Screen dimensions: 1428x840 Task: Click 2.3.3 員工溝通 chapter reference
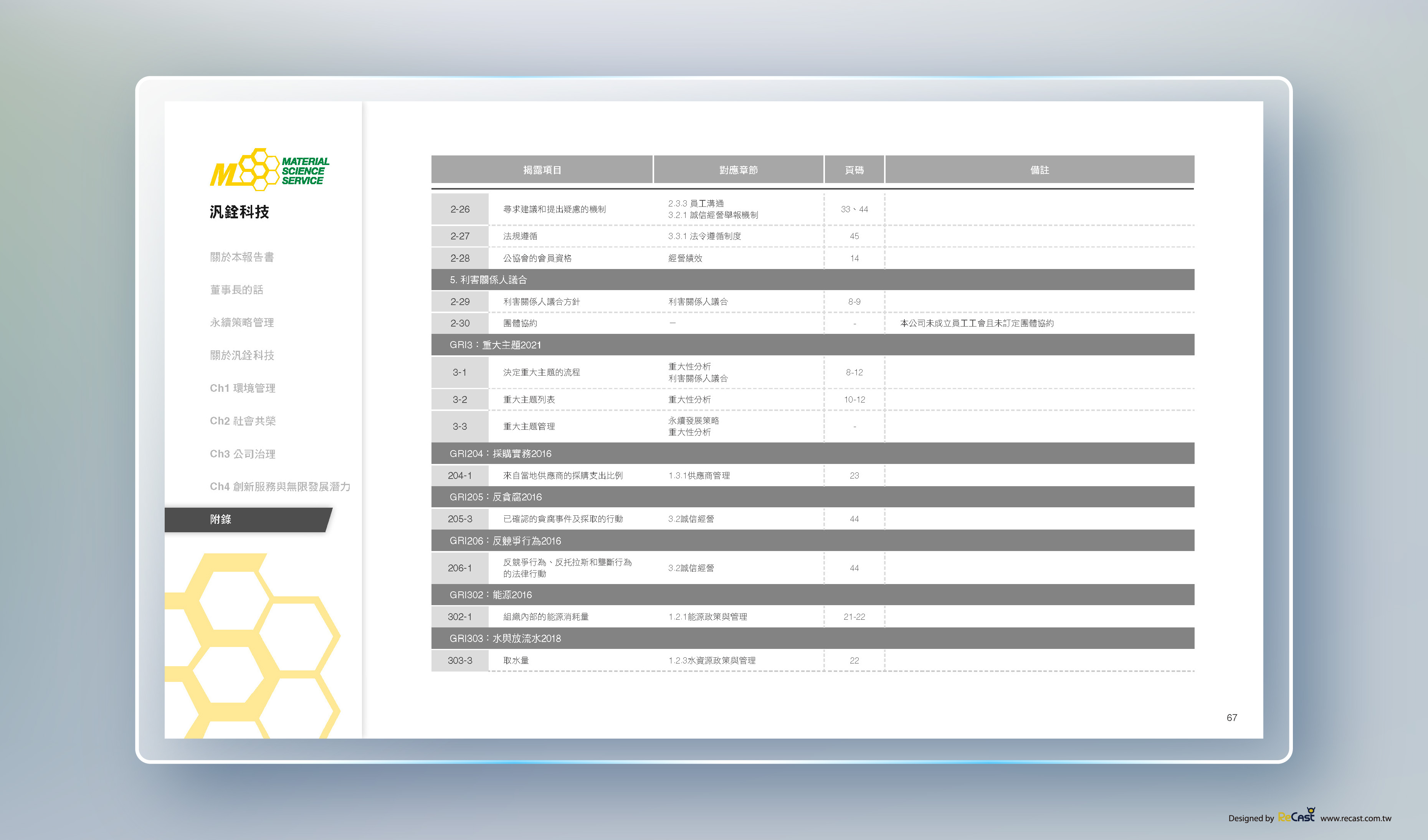tap(696, 203)
